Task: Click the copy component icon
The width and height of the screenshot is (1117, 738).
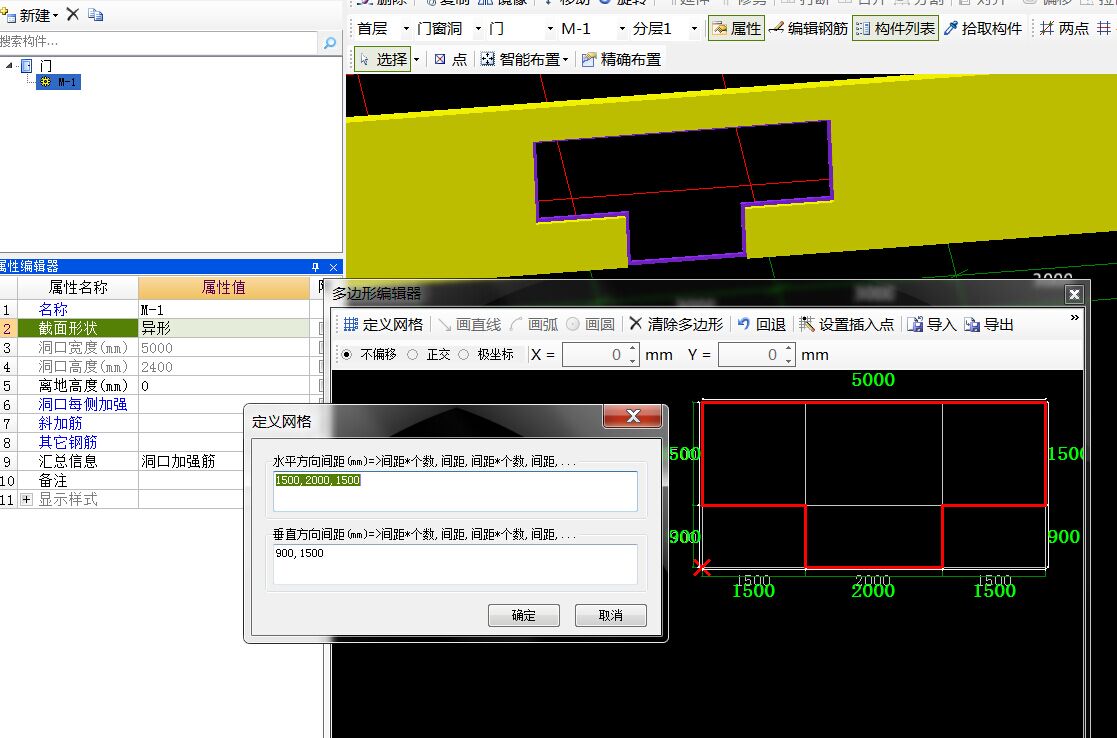Action: 95,14
